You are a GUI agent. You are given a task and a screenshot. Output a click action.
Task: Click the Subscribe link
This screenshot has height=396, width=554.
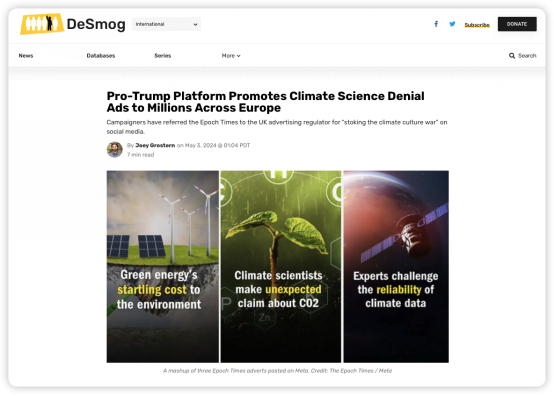click(477, 25)
